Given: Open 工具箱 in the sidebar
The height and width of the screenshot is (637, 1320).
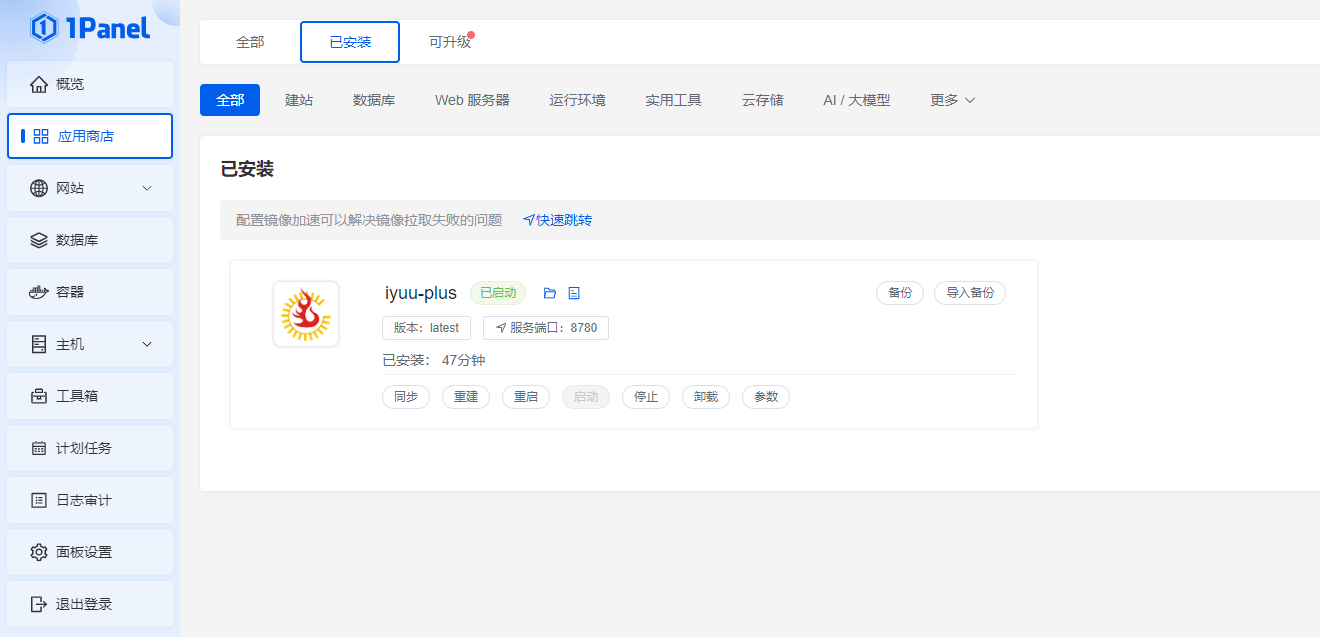Looking at the screenshot, I should pos(90,396).
